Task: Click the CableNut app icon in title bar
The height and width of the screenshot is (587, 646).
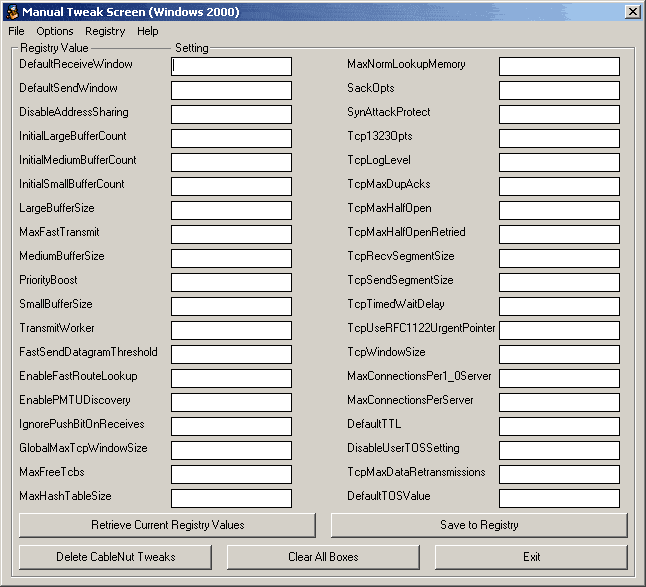Action: [12, 11]
